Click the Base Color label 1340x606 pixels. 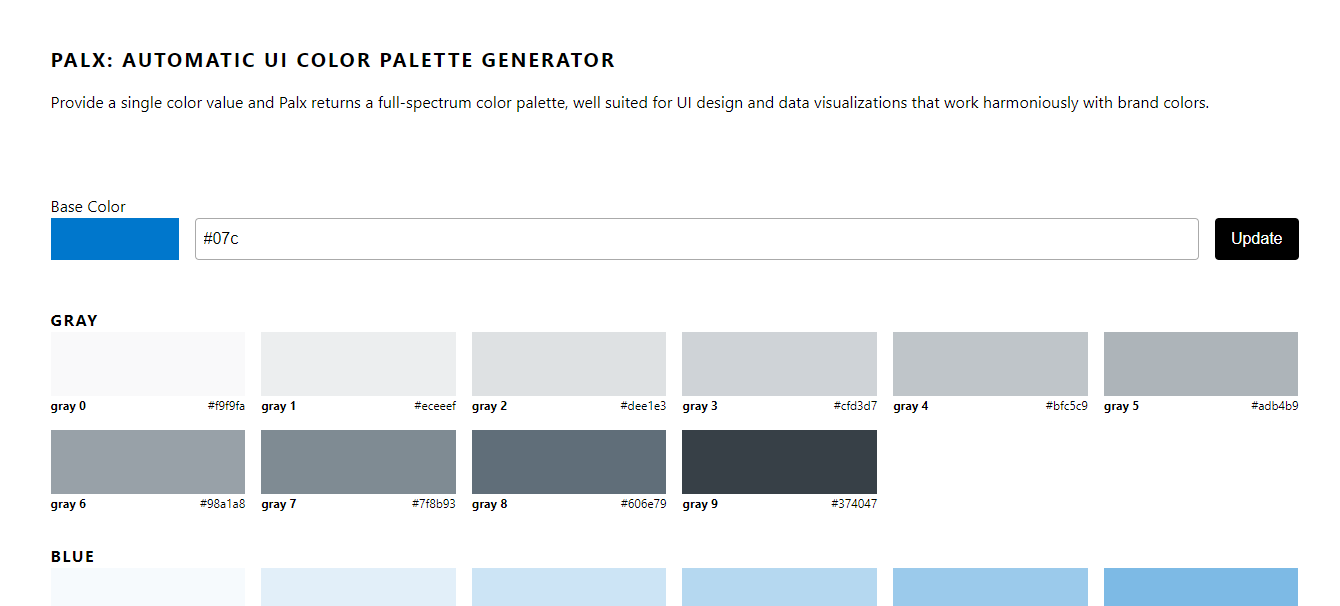88,206
